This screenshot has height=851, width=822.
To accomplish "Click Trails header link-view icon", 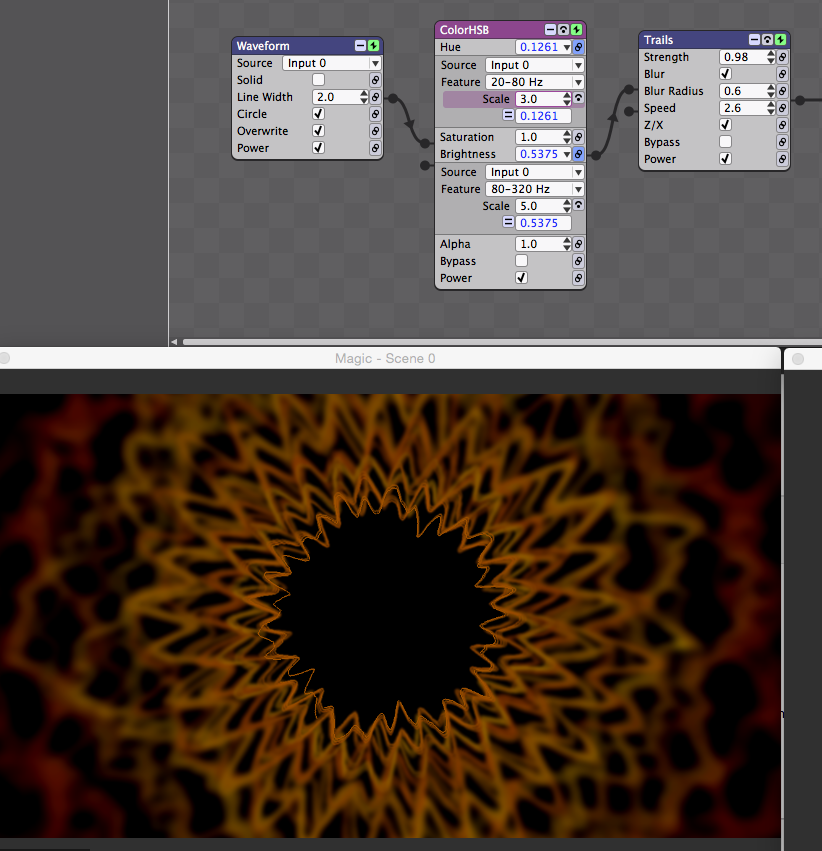I will coord(767,40).
